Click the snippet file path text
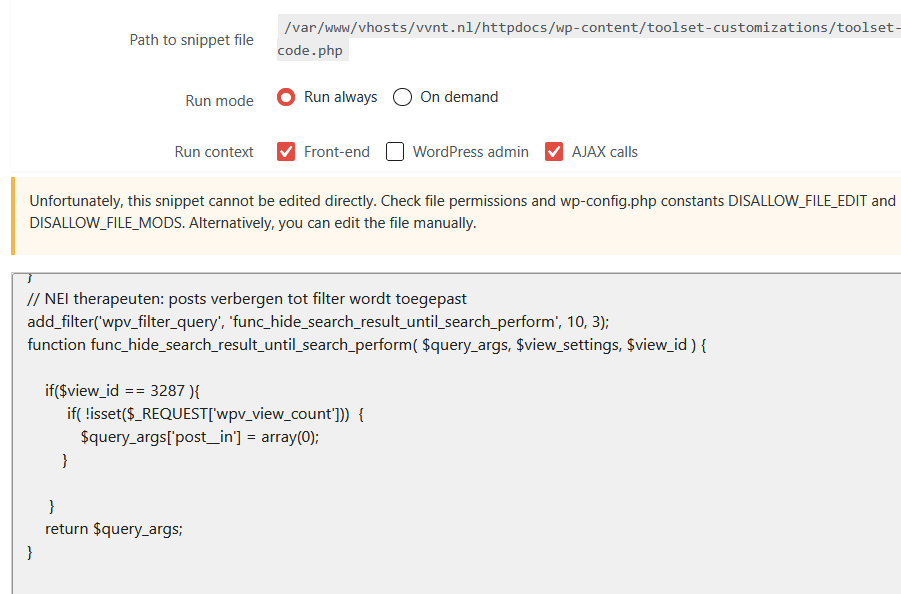This screenshot has height=594, width=901. [589, 39]
